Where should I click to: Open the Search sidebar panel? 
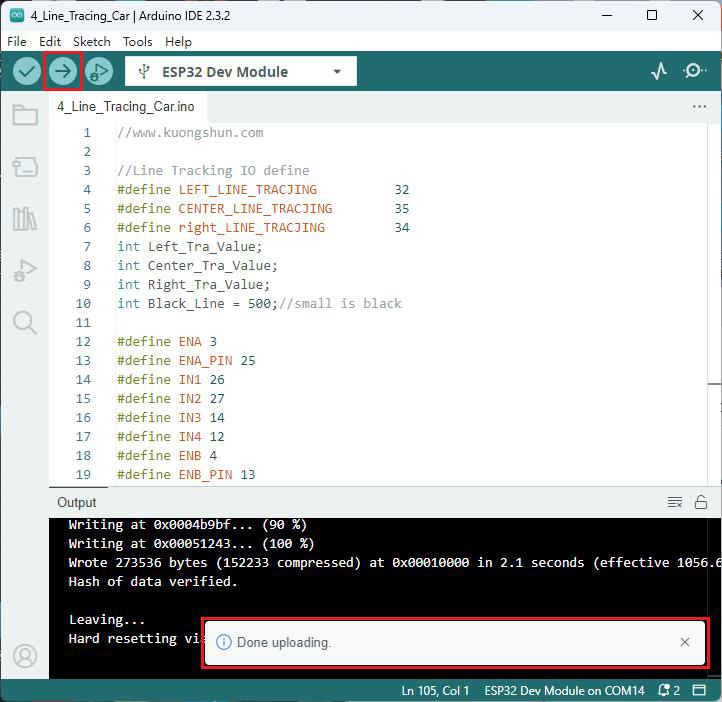coord(25,323)
